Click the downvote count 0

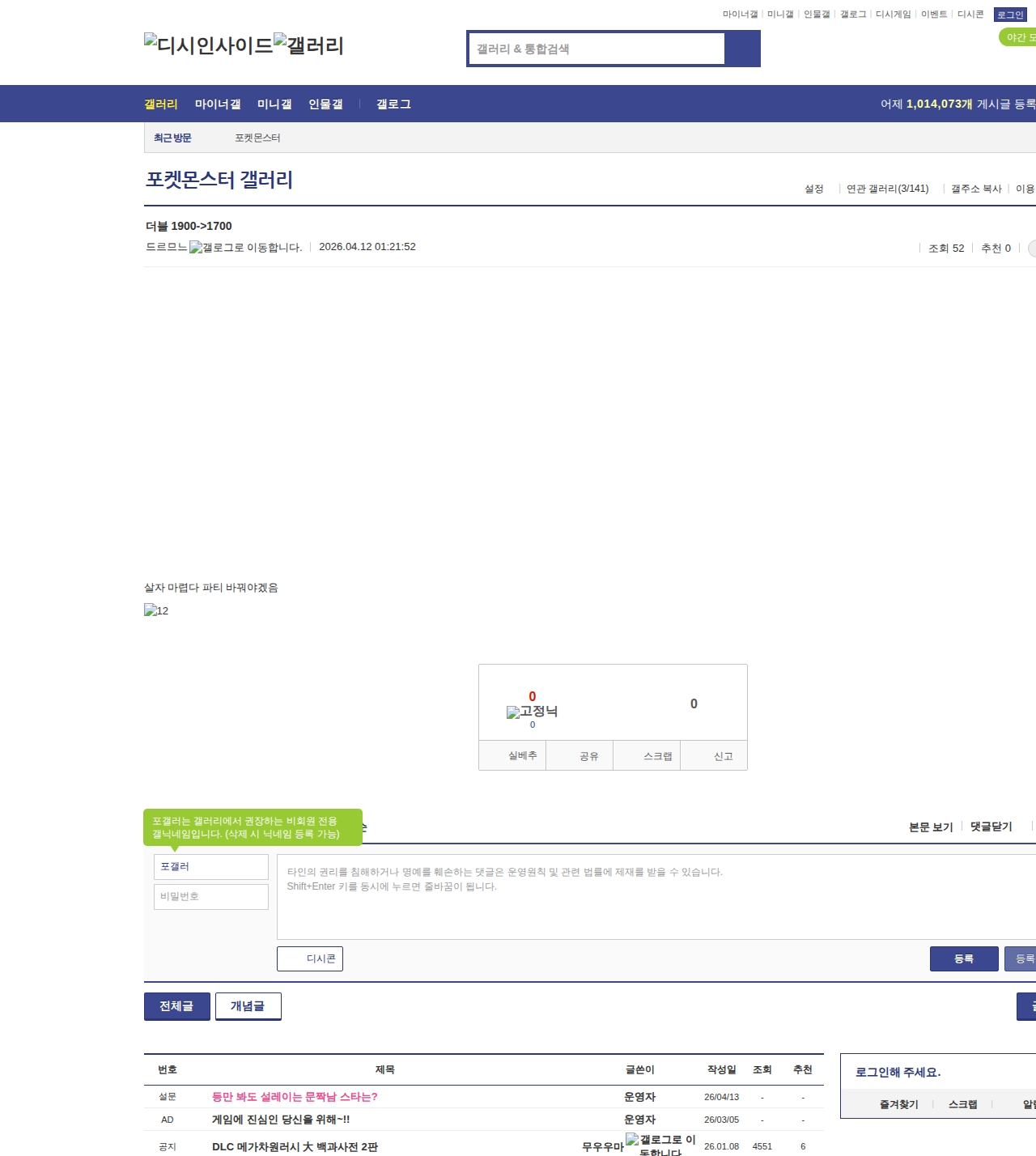point(694,703)
